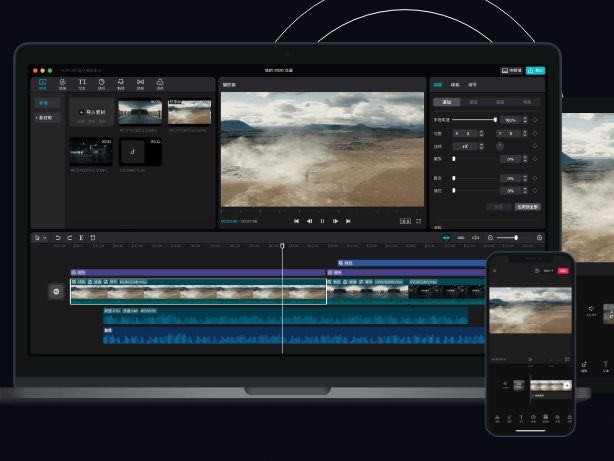Switch to the third tab in properties panel header
Image resolution: width=614 pixels, height=461 pixels.
click(472, 85)
